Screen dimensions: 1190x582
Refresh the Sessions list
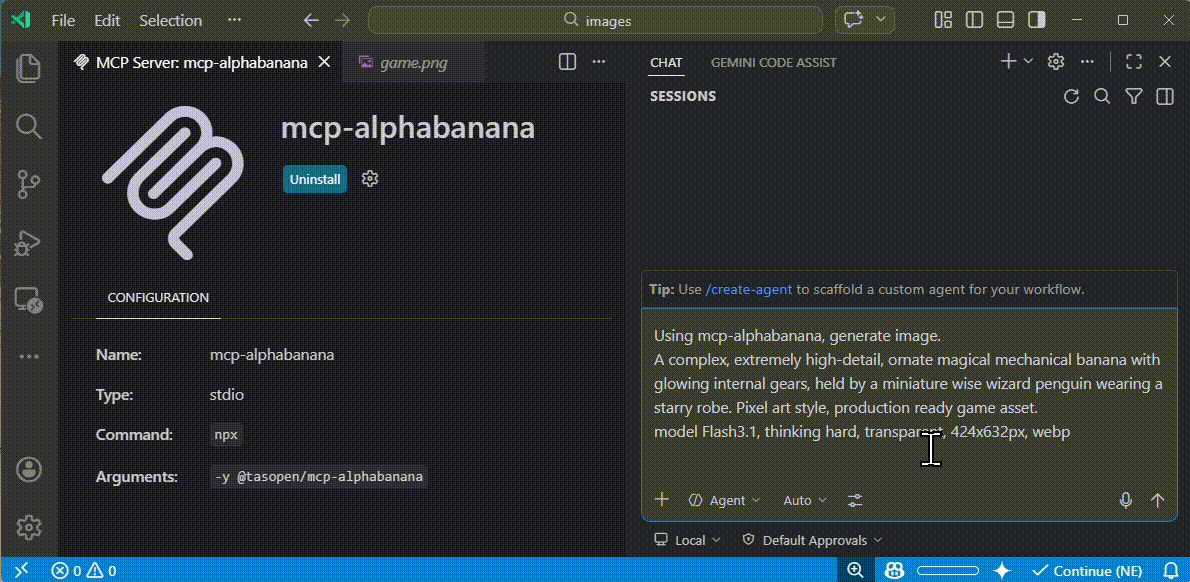pos(1071,96)
